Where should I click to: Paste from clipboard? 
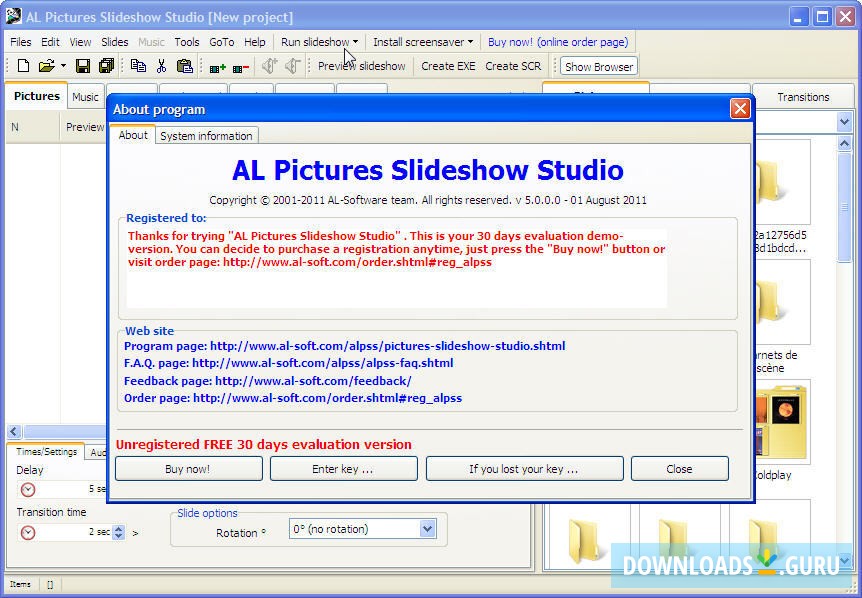coord(184,66)
